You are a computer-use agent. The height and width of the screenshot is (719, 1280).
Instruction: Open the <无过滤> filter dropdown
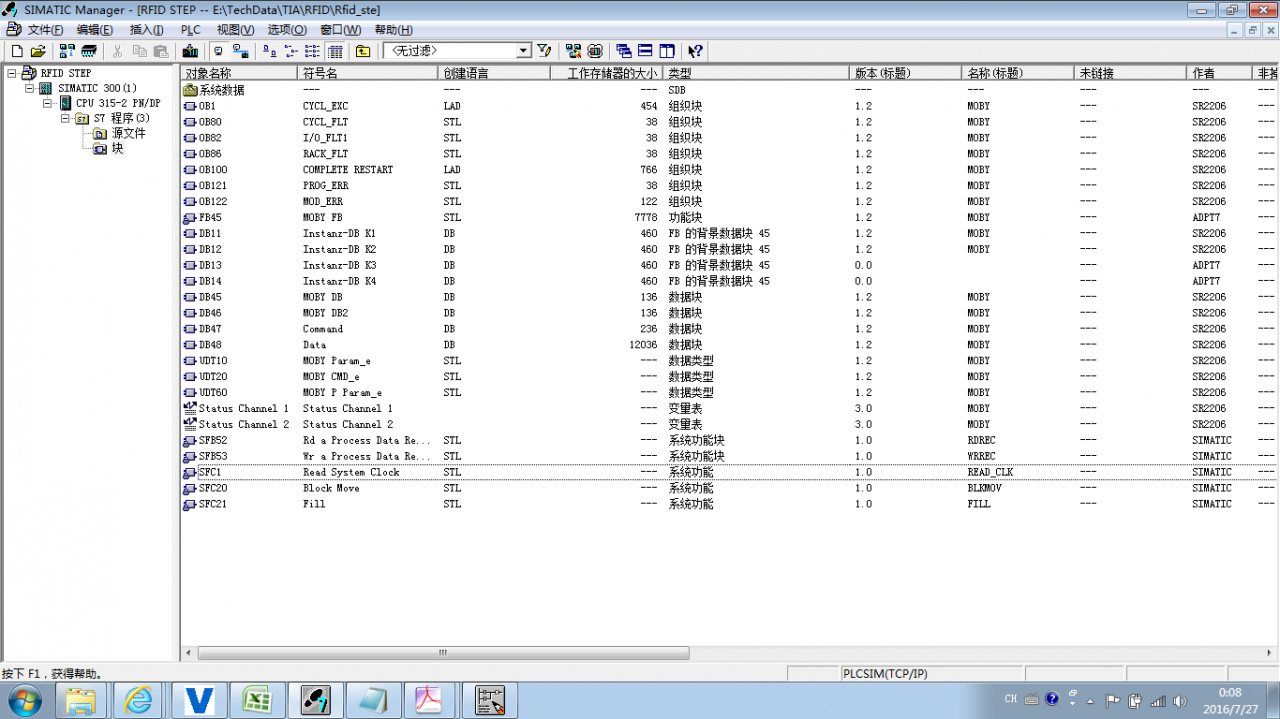[523, 51]
